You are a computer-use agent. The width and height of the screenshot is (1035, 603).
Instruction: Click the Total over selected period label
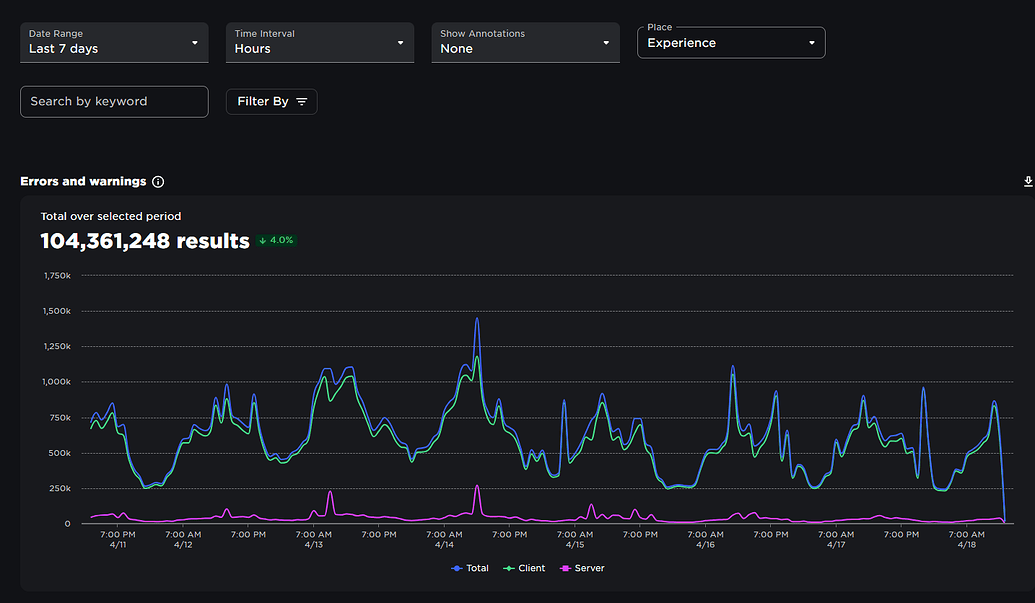pos(110,216)
